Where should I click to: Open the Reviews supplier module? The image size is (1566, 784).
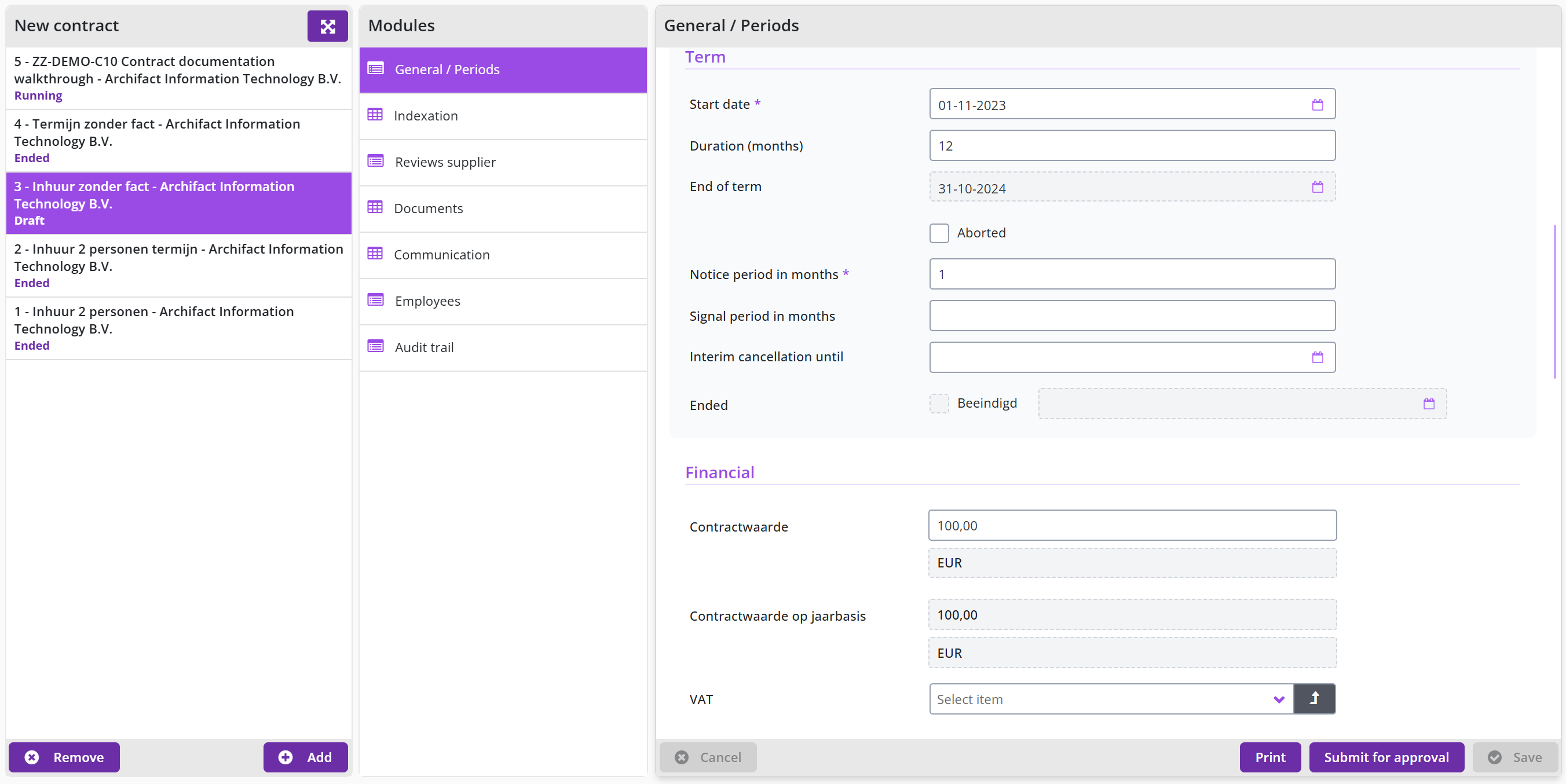(503, 162)
